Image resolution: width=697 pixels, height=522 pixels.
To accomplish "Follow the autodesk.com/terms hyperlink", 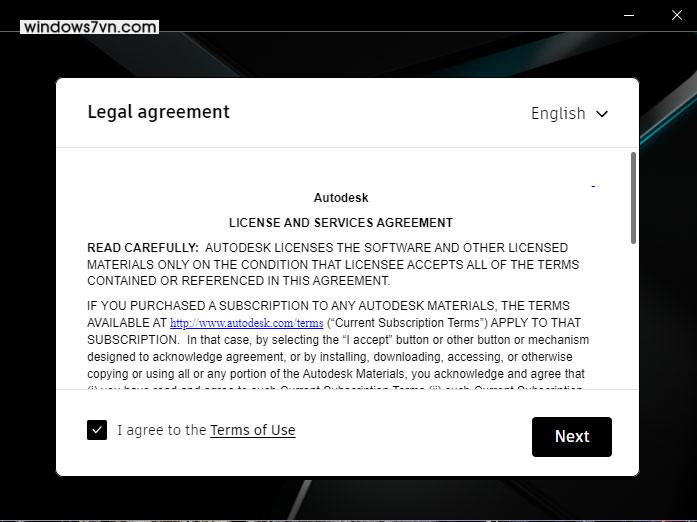I will click(x=247, y=323).
